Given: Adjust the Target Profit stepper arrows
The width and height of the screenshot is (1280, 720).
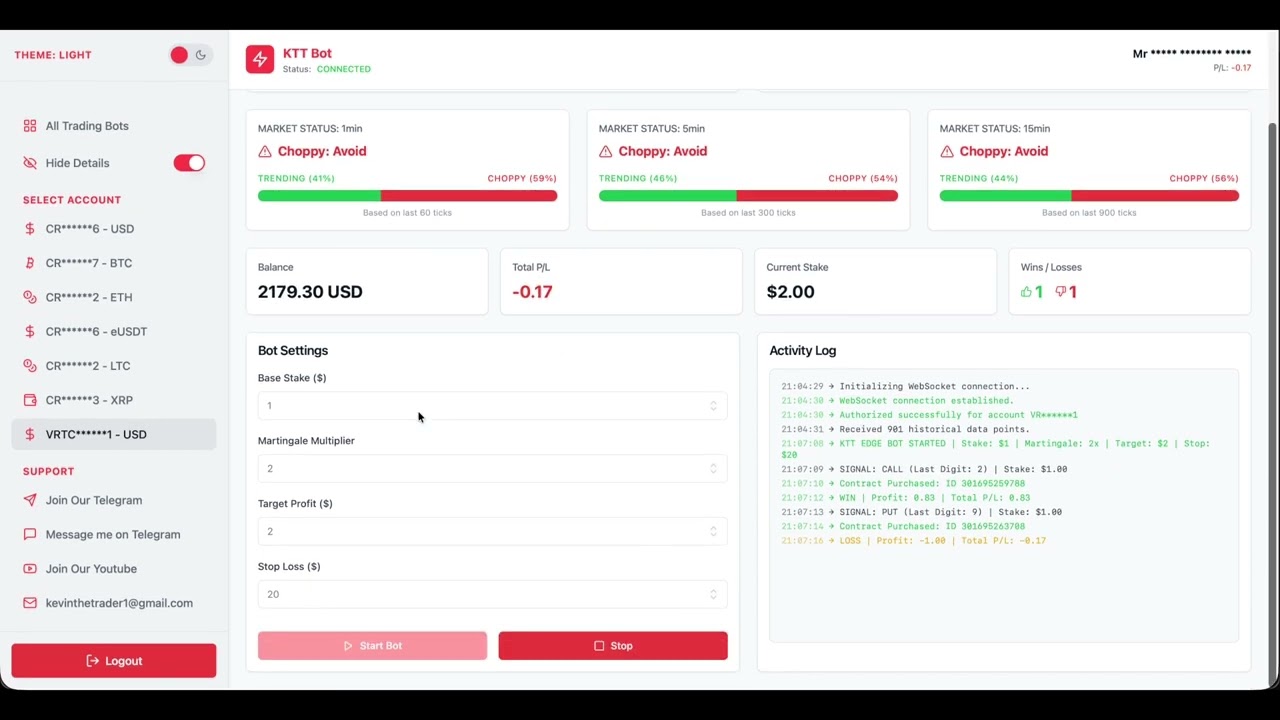Looking at the screenshot, I should point(713,531).
